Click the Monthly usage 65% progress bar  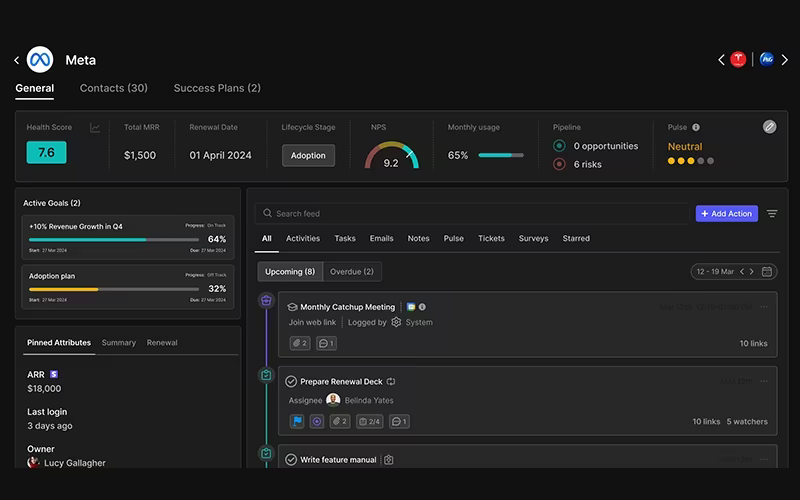click(x=501, y=155)
